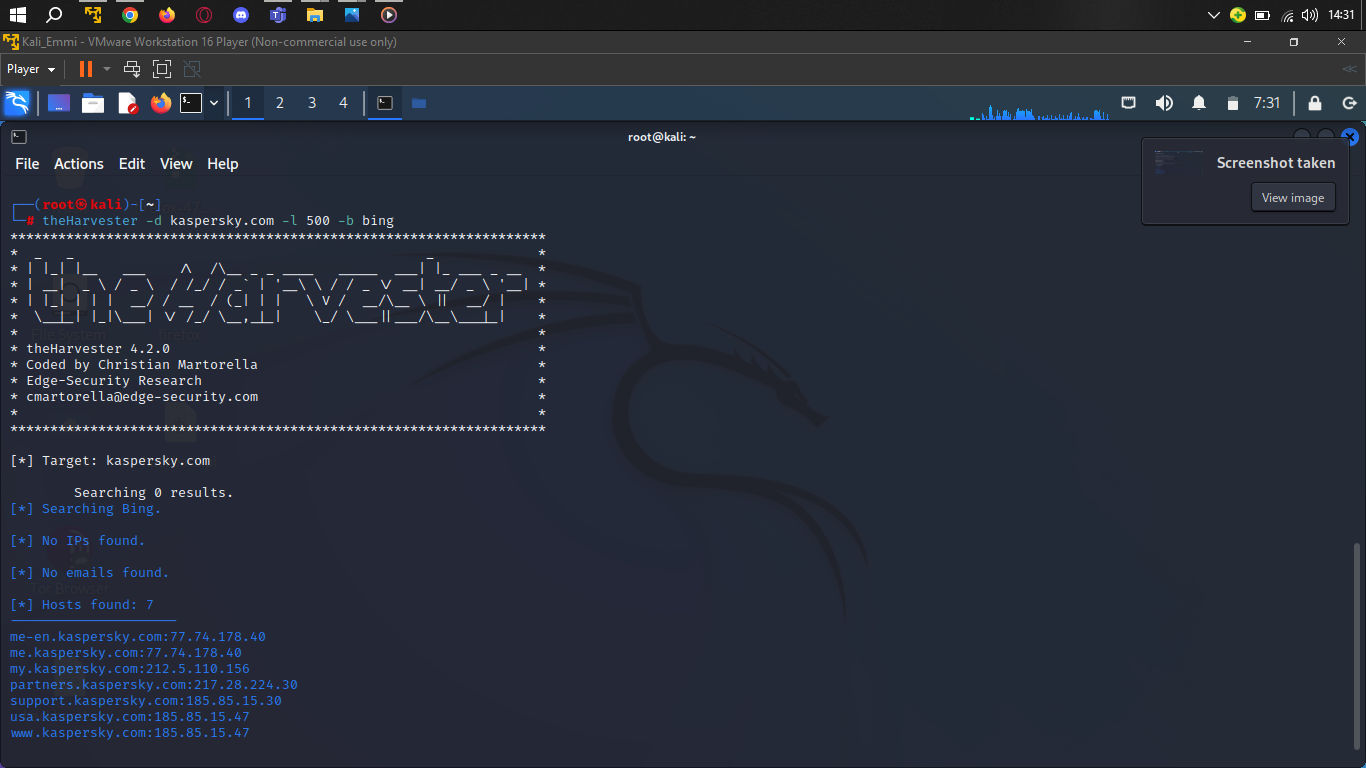Open the Edit menu in the terminal
This screenshot has height=768, width=1366.
(x=132, y=164)
